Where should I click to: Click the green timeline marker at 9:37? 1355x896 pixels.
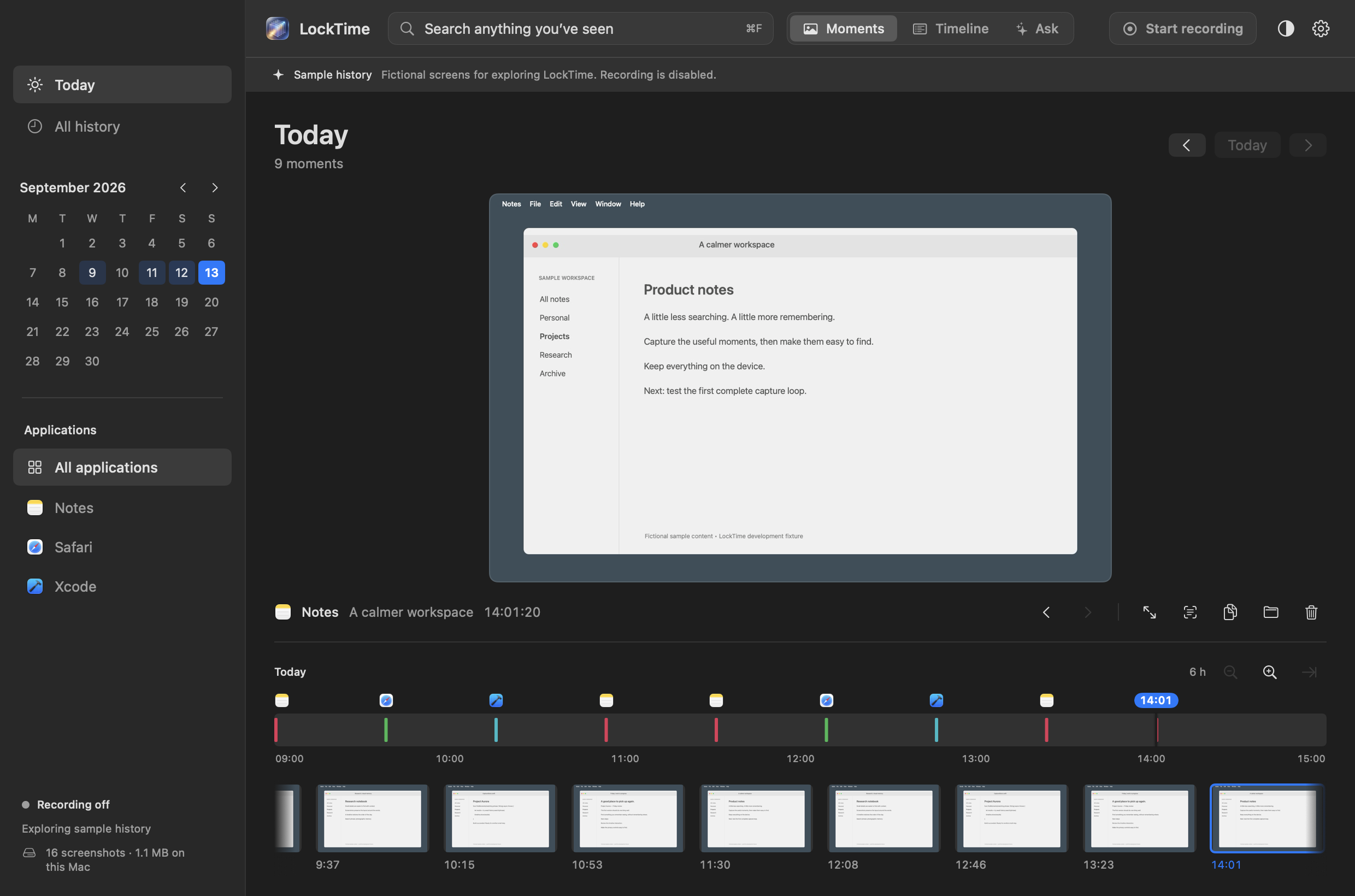tap(386, 730)
